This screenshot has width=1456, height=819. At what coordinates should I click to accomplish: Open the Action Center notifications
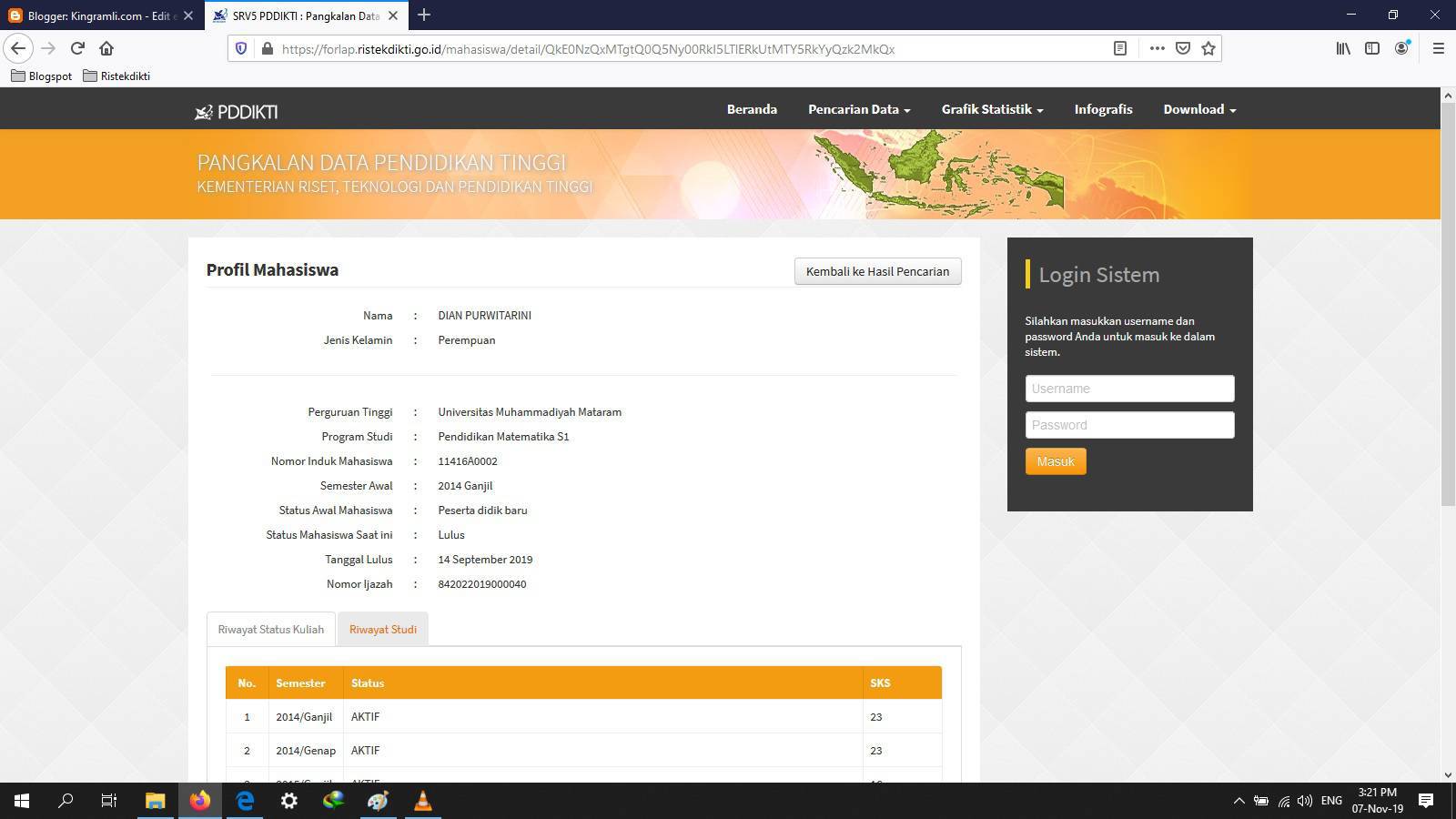pos(1426,801)
